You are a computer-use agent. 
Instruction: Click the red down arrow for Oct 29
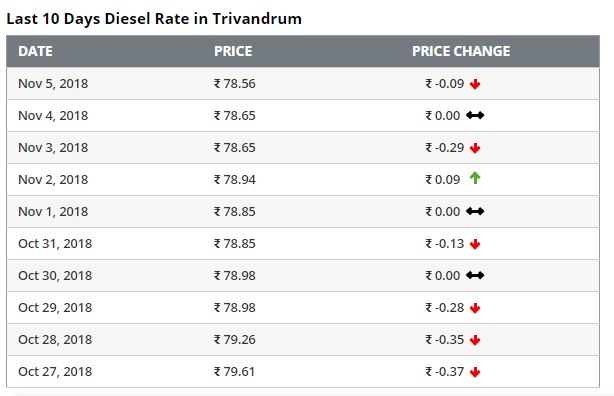point(475,308)
